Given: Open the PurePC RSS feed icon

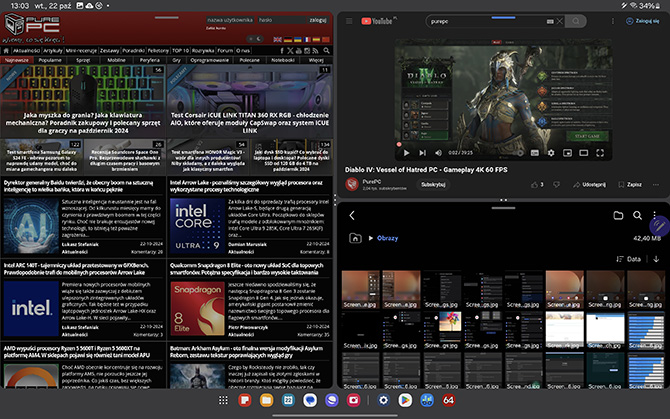Looking at the screenshot, I should click(315, 50).
